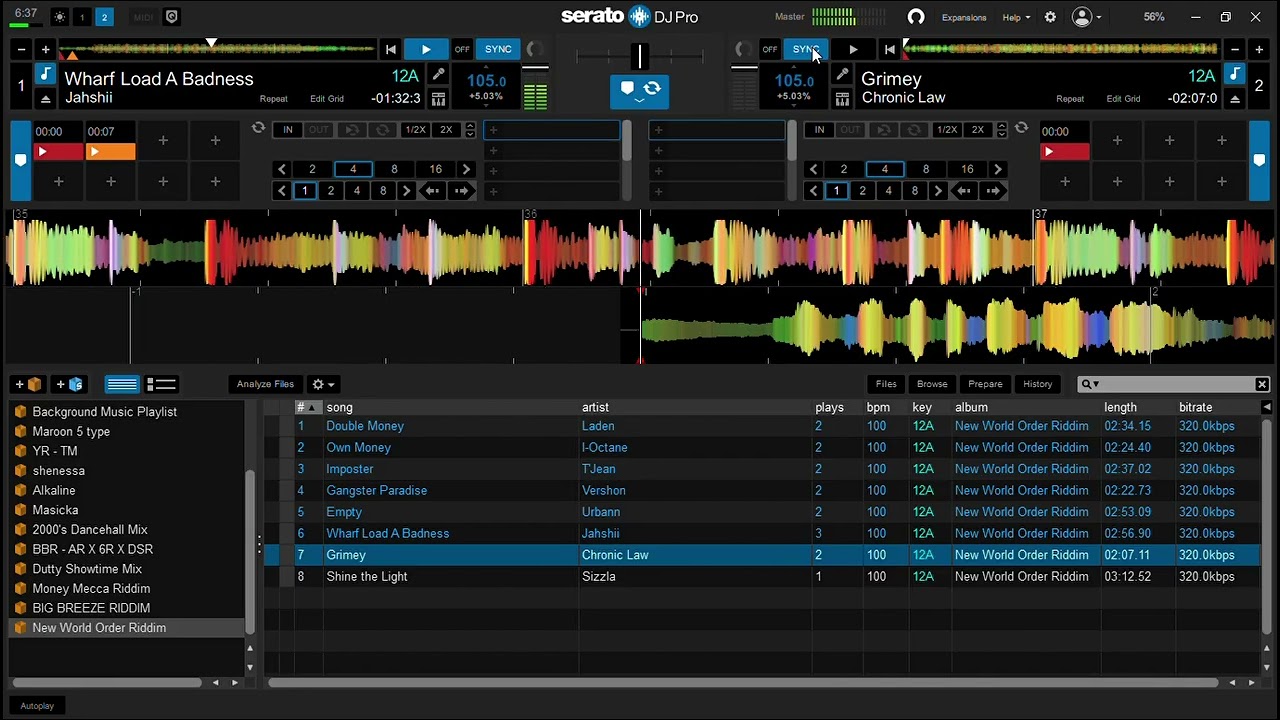
Task: Toggle key lock note icon on deck 1
Action: 45,75
